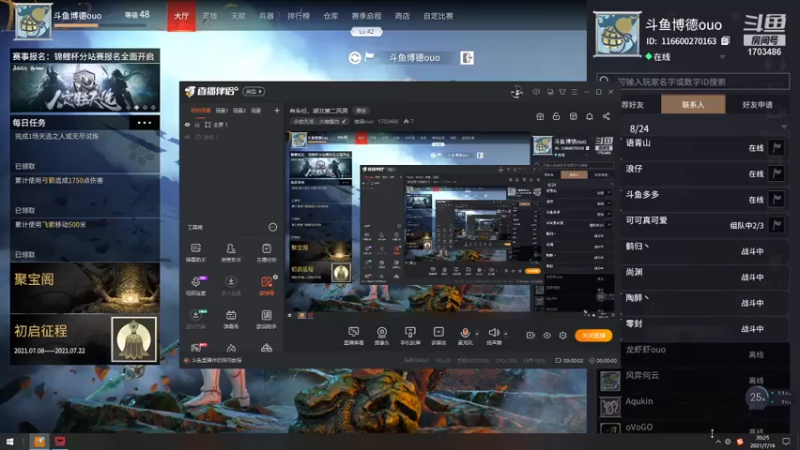
Task: Open the 在线 status dropdown arrow
Action: pyautogui.click(x=722, y=57)
